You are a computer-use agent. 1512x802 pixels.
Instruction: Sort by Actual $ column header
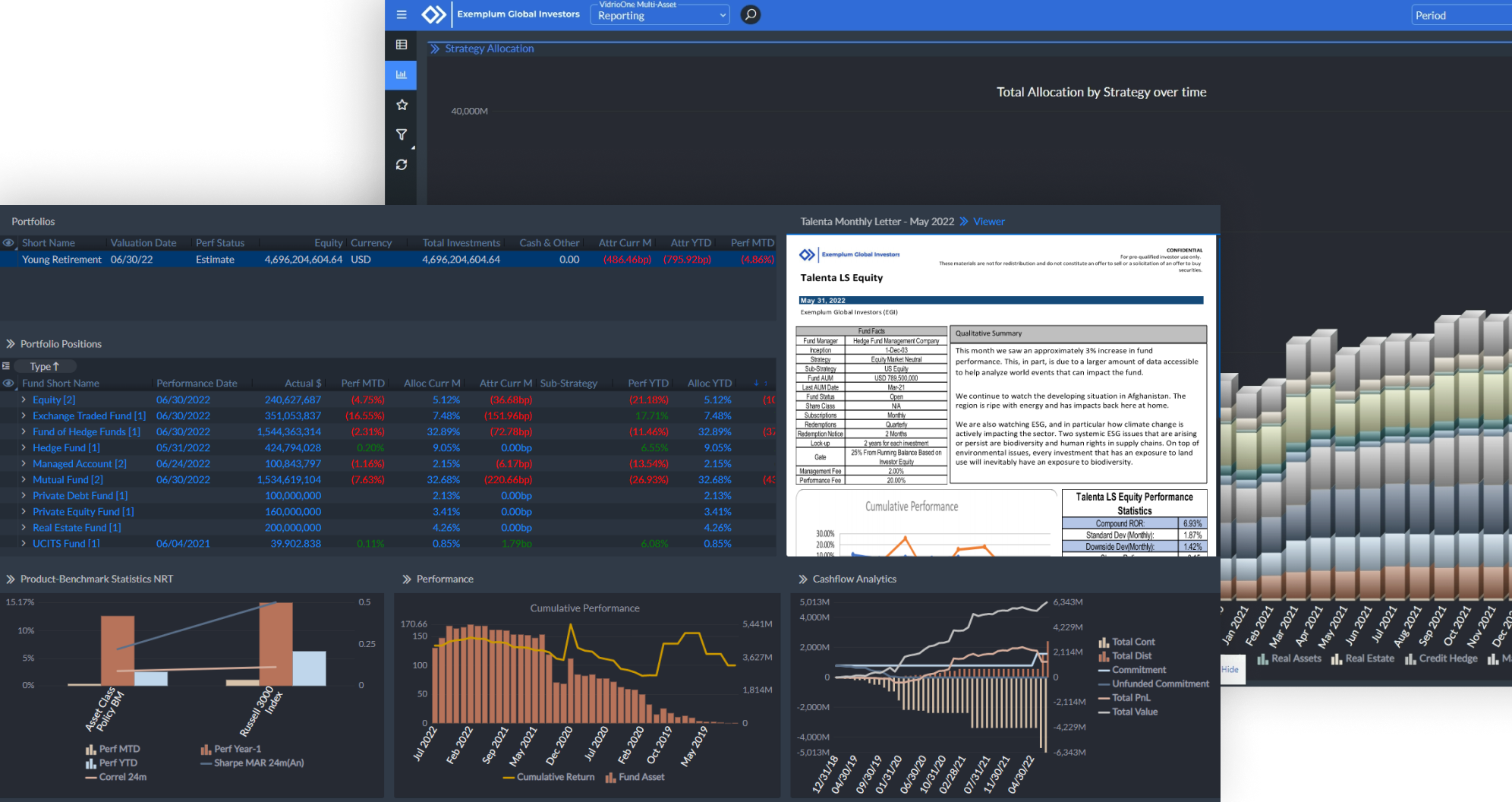point(303,384)
